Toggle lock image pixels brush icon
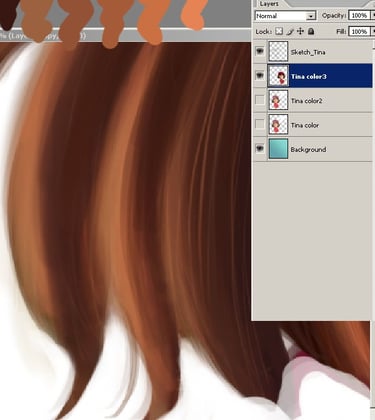This screenshot has height=420, width=375. 290,31
